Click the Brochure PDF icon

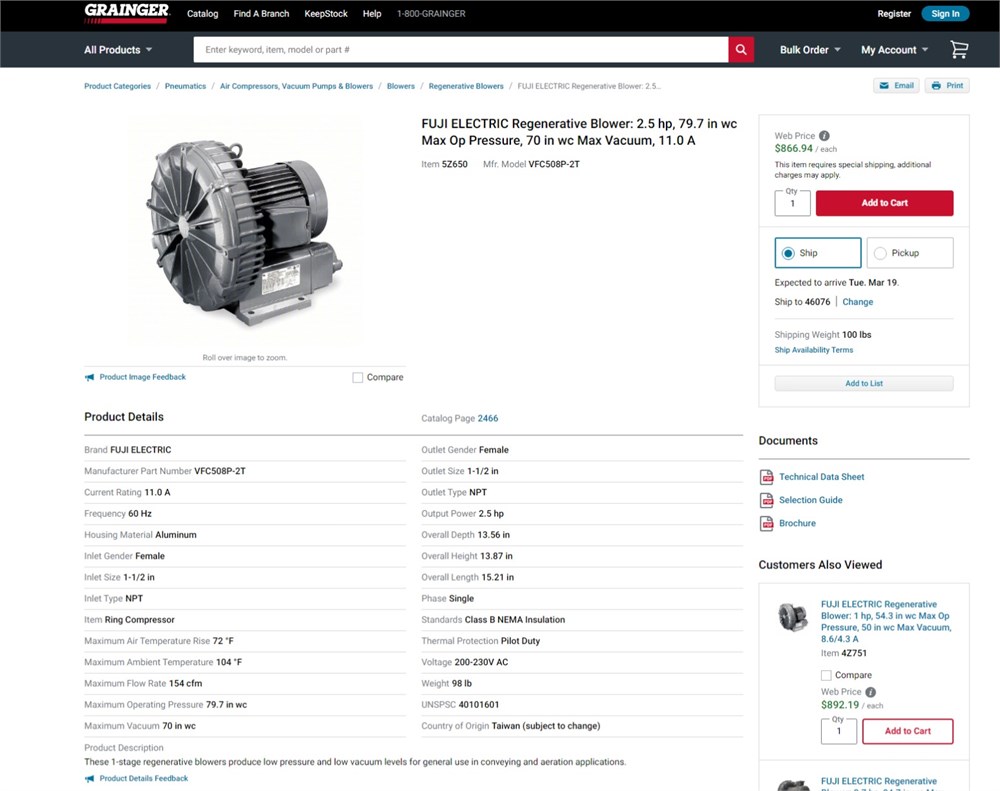767,524
